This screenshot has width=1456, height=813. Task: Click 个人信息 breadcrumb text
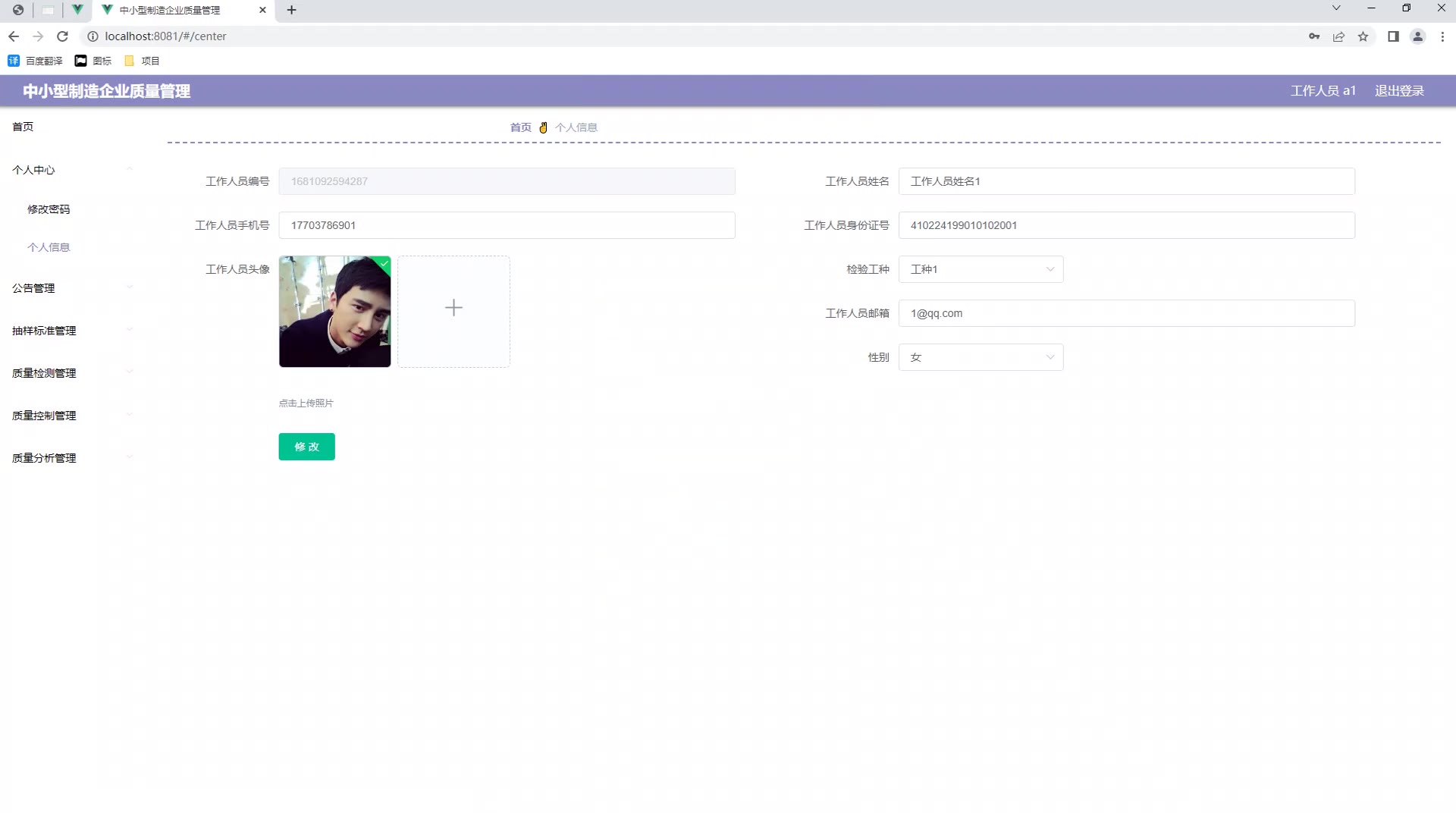(x=576, y=127)
